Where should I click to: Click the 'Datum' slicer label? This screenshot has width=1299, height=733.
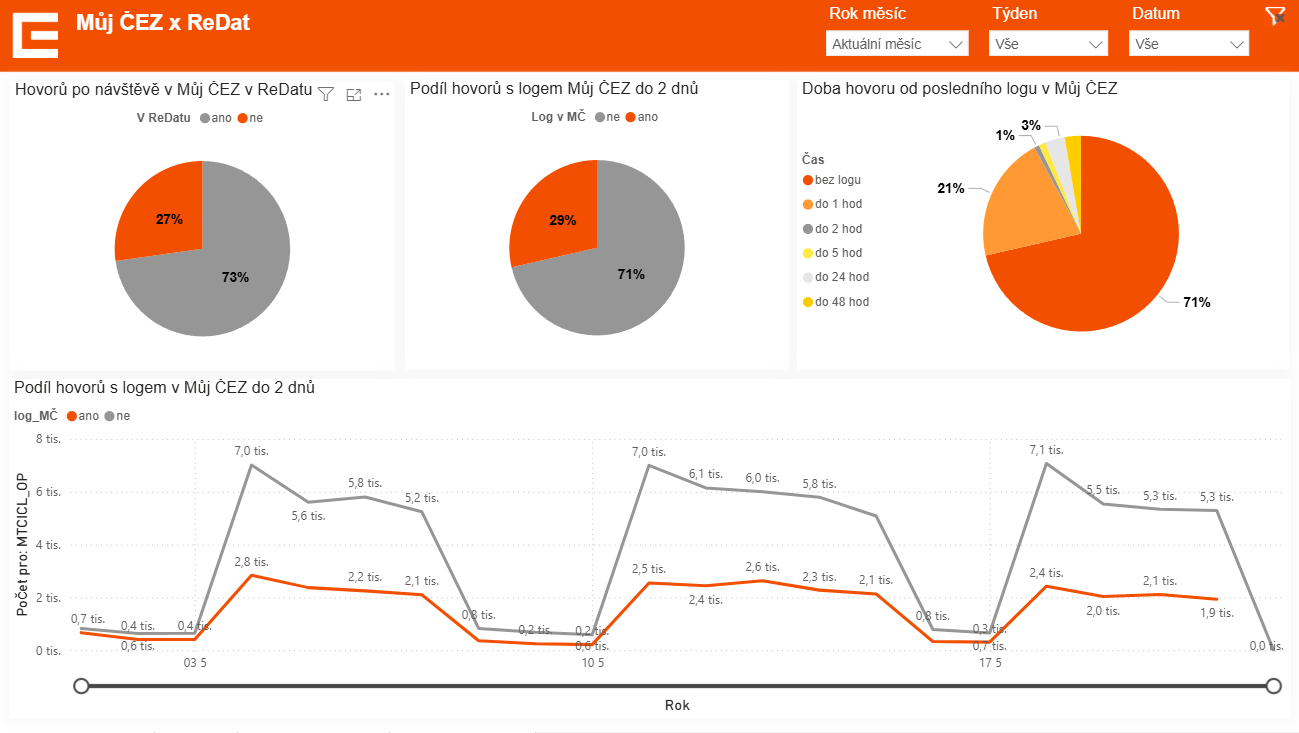(x=1156, y=14)
